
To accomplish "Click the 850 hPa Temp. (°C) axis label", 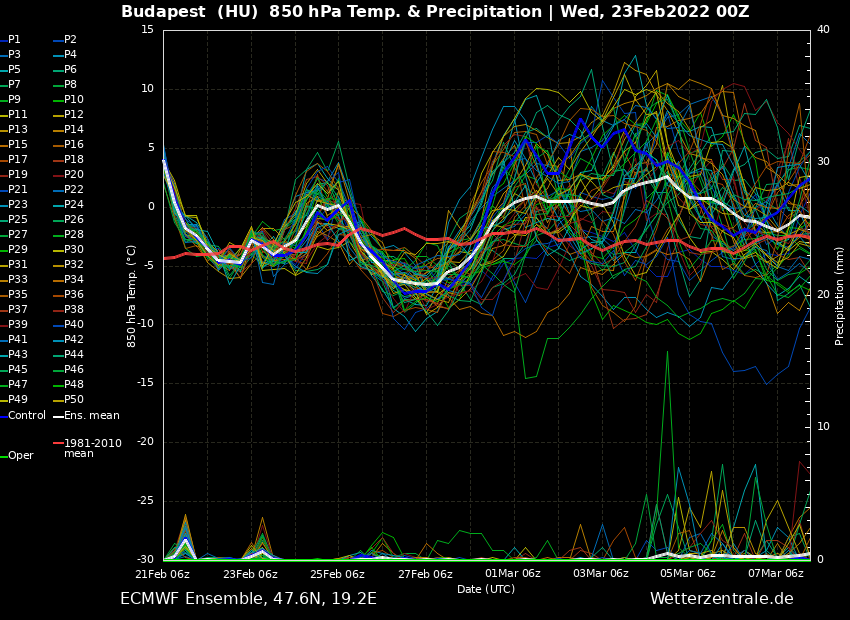I will (132, 295).
